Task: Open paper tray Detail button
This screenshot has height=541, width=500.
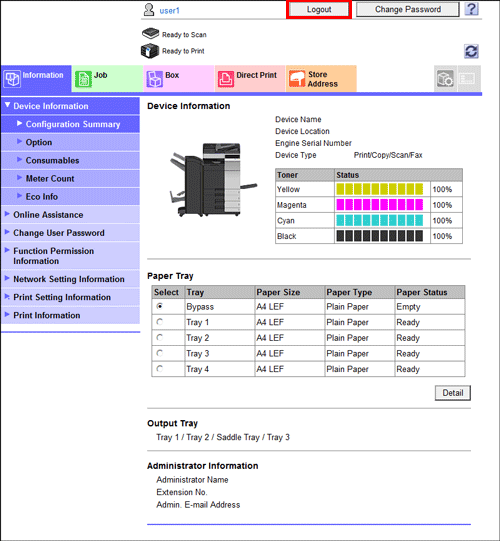Action: point(453,393)
